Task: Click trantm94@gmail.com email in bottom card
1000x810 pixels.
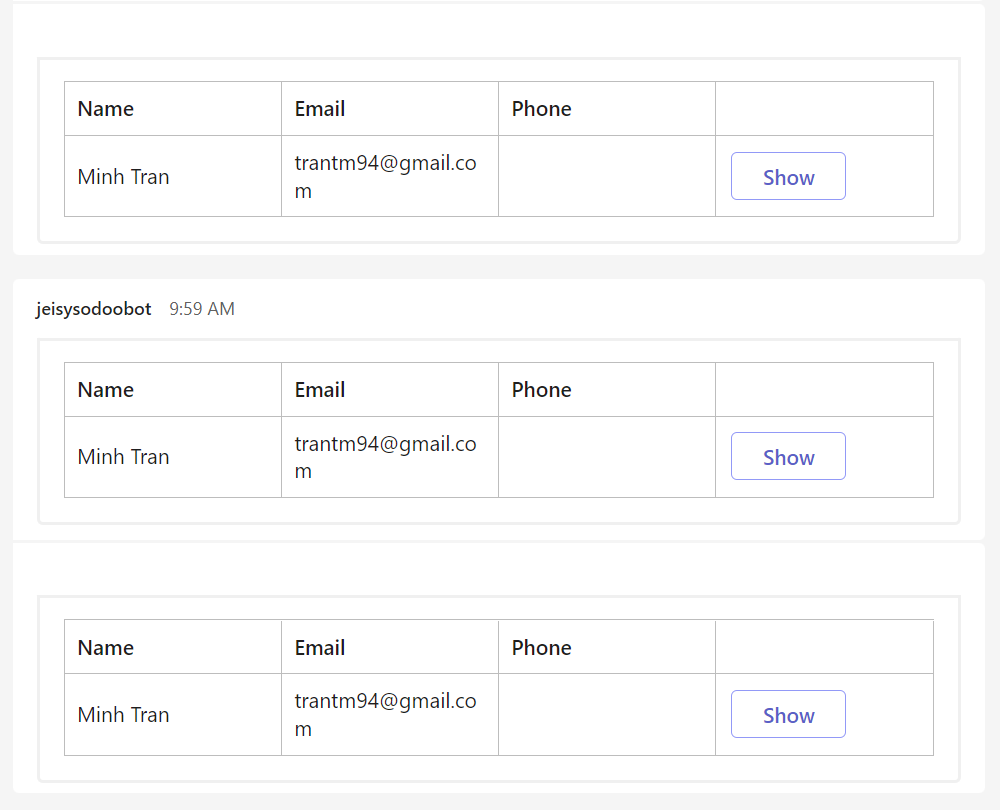Action: click(x=385, y=715)
